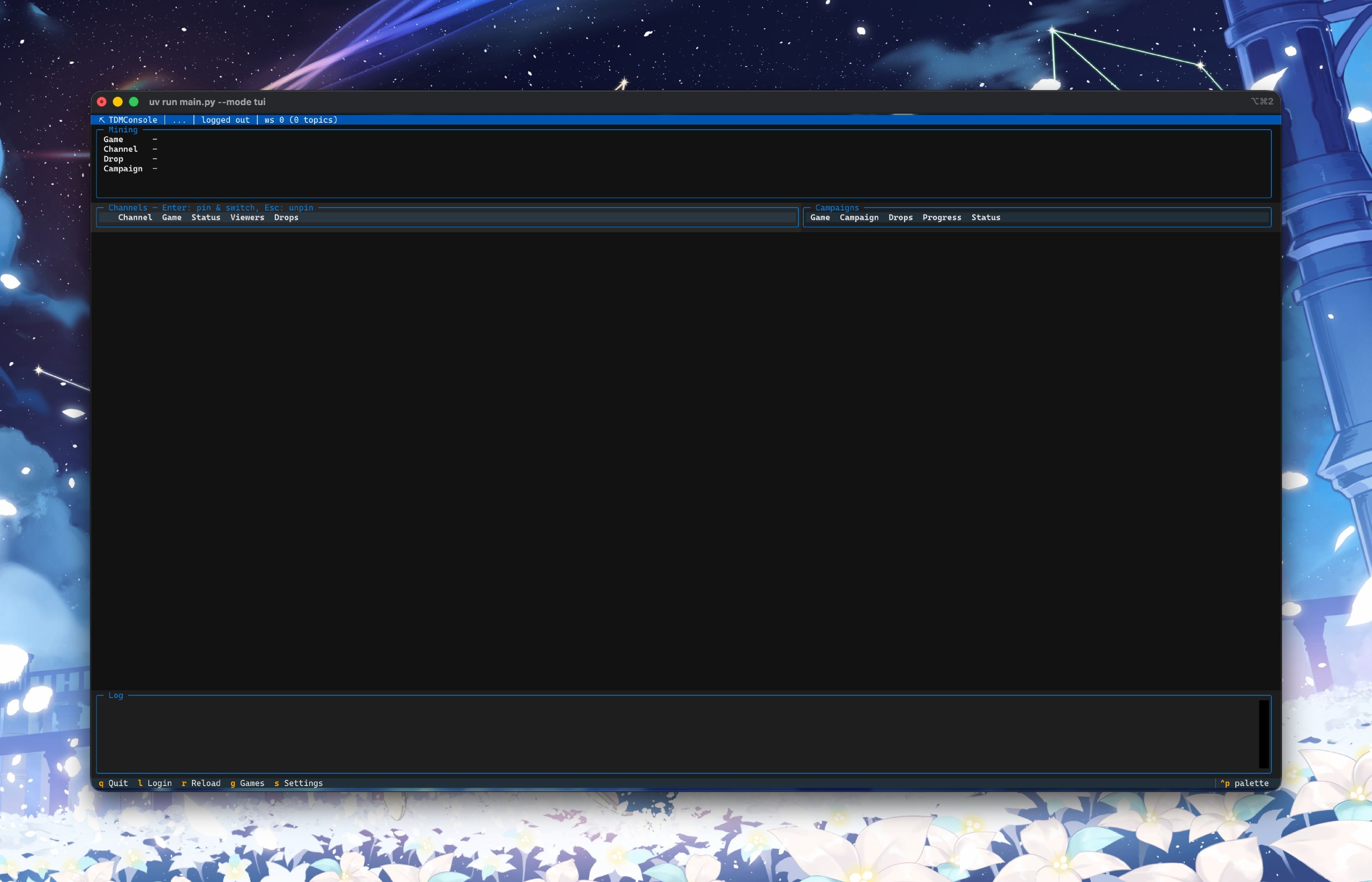Click the Status column header in Channels table
This screenshot has width=1372, height=882.
206,218
